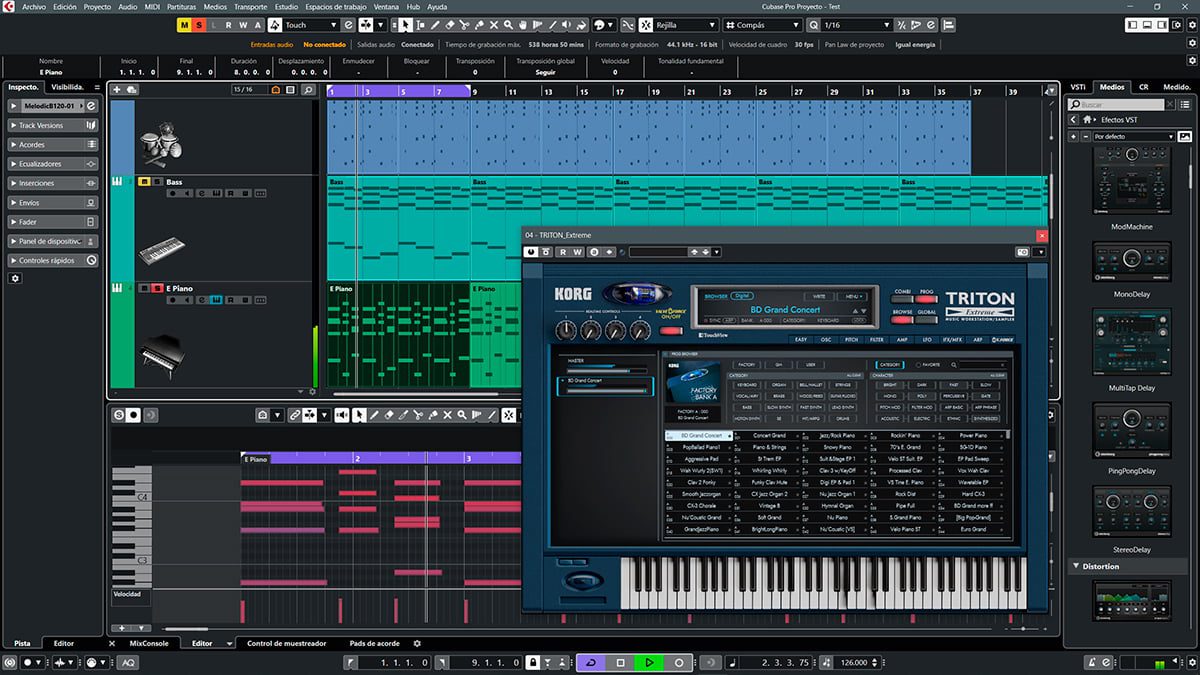This screenshot has height=675, width=1200.
Task: Go back in the media browser
Action: coord(1074,120)
